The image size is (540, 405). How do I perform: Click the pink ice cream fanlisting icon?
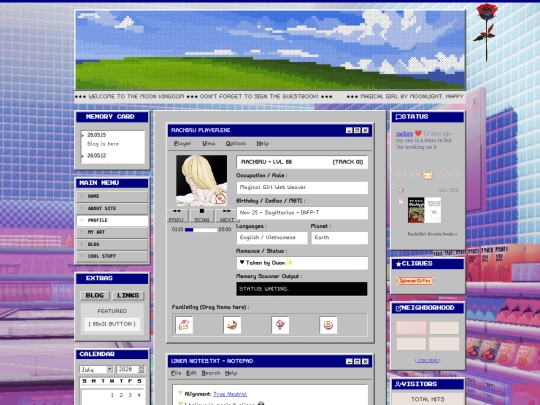point(280,325)
